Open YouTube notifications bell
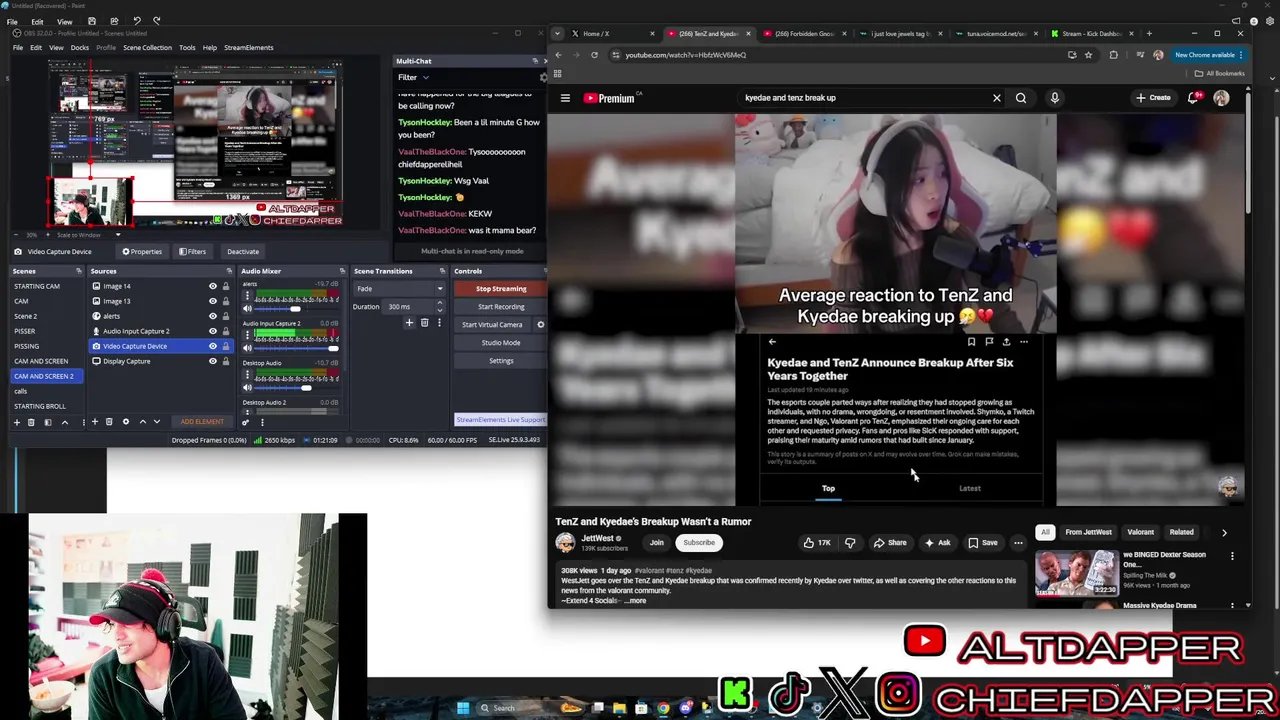Image resolution: width=1280 pixels, height=720 pixels. [1194, 98]
